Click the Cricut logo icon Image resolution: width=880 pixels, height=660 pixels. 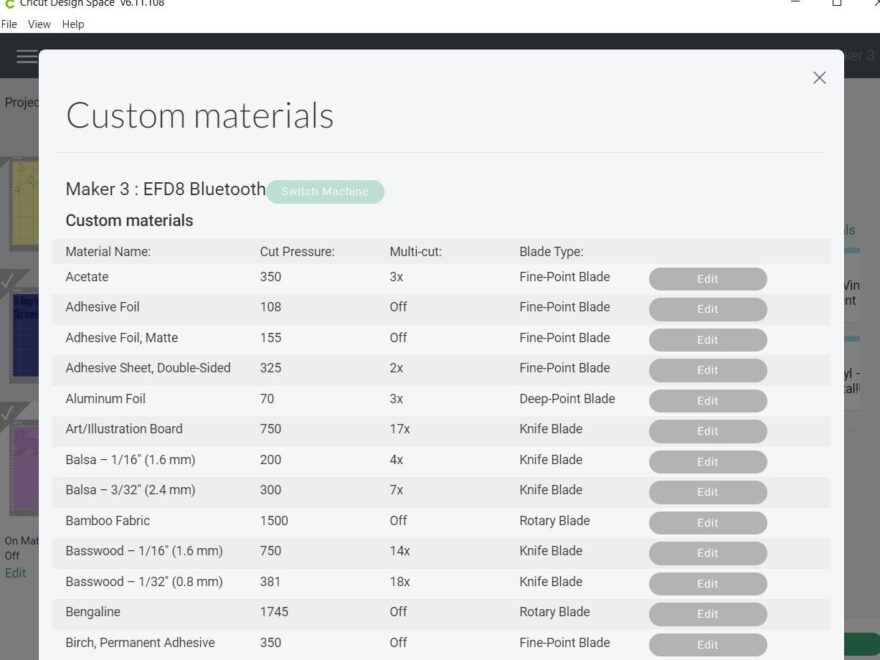pyautogui.click(x=10, y=4)
